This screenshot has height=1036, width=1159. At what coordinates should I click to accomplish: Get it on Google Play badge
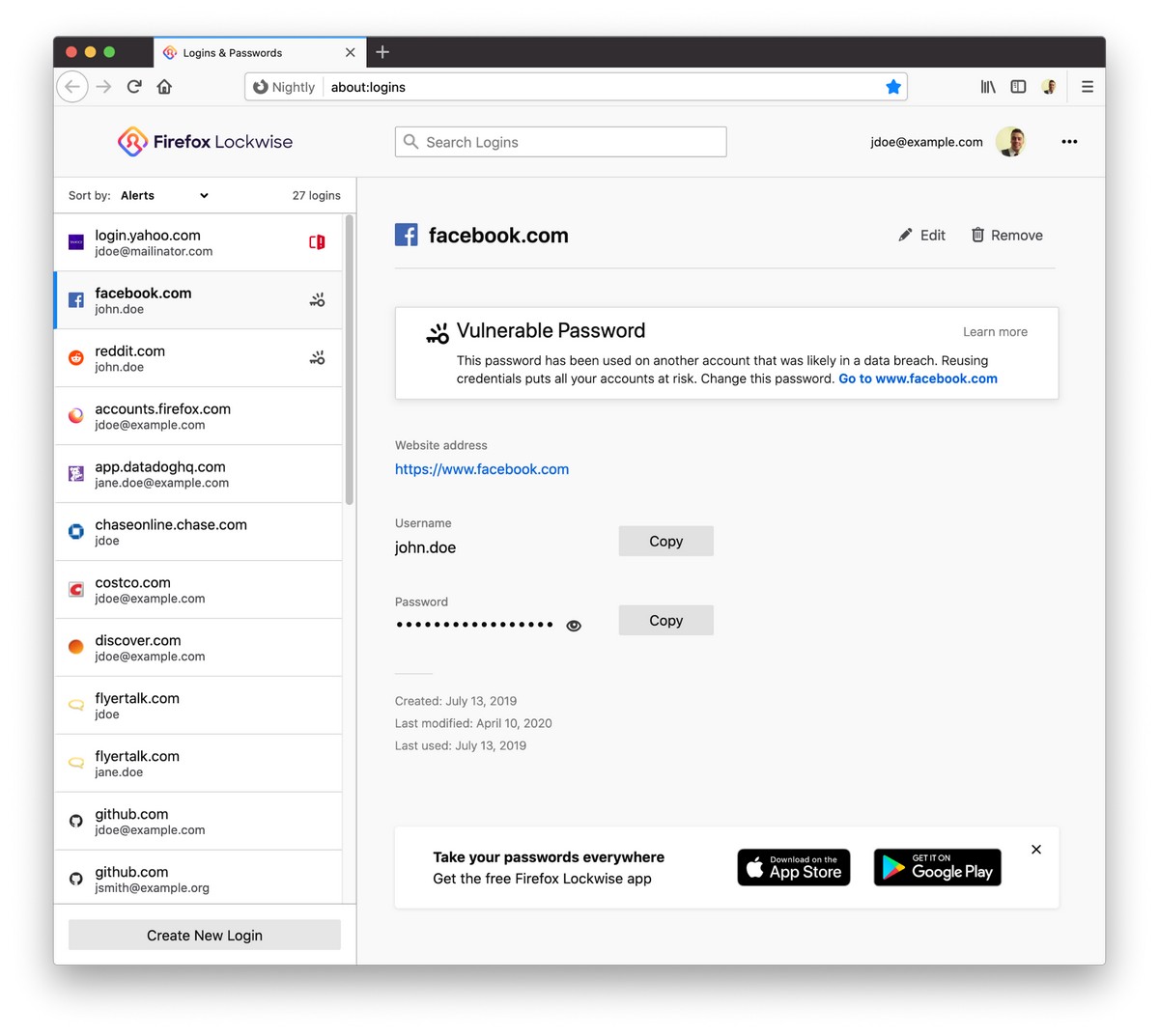[938, 867]
